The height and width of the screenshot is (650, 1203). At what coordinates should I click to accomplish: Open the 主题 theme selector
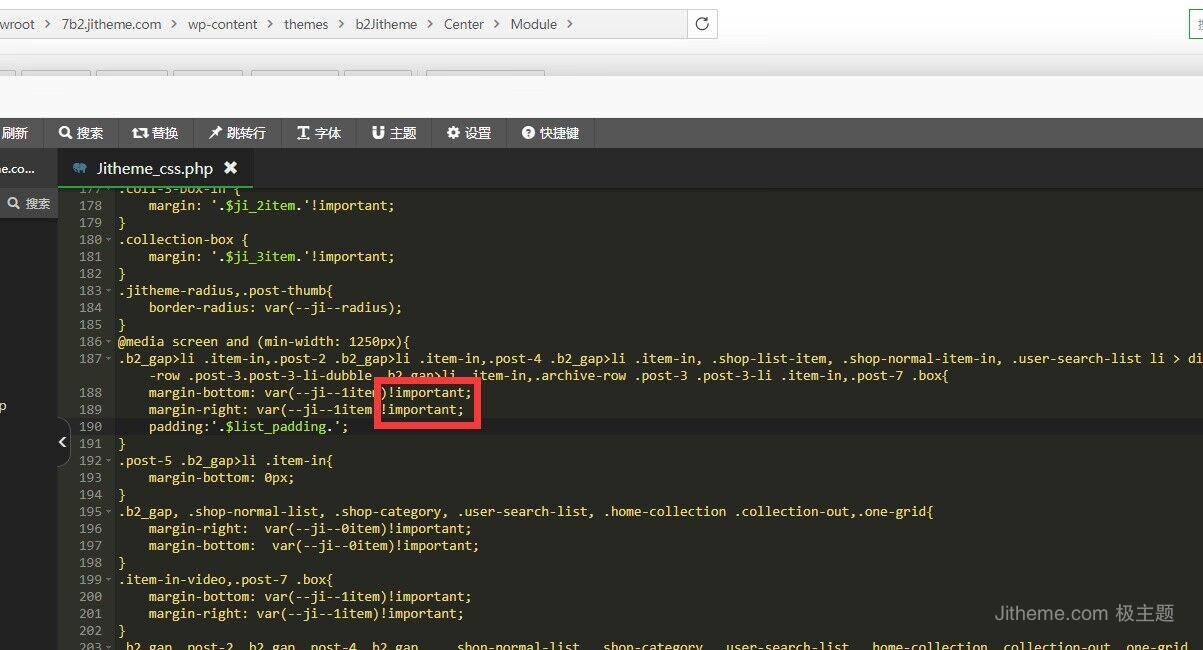click(394, 133)
